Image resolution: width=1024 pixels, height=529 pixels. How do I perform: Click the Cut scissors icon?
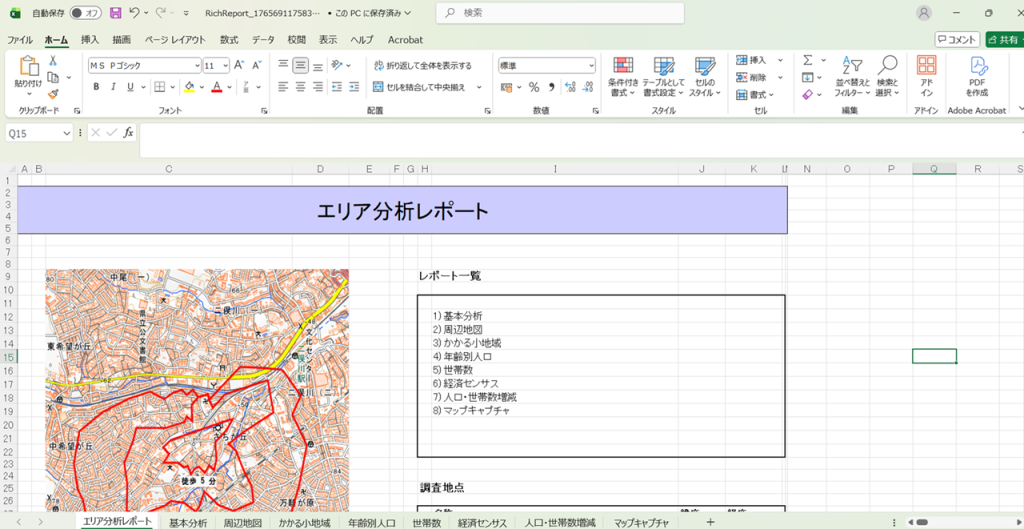coord(53,61)
